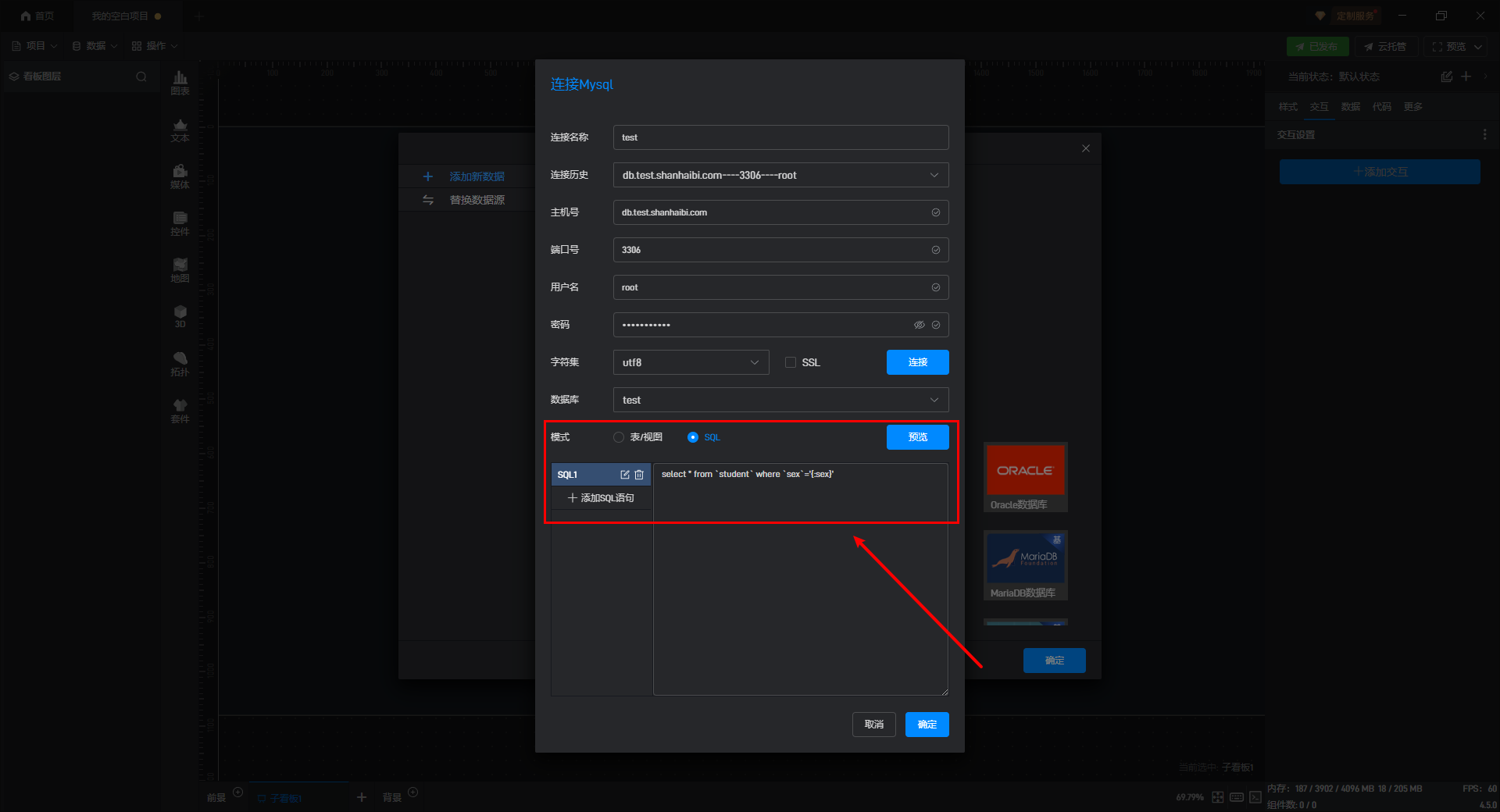Clear host field via its circle icon
Image resolution: width=1500 pixels, height=812 pixels.
[x=936, y=212]
